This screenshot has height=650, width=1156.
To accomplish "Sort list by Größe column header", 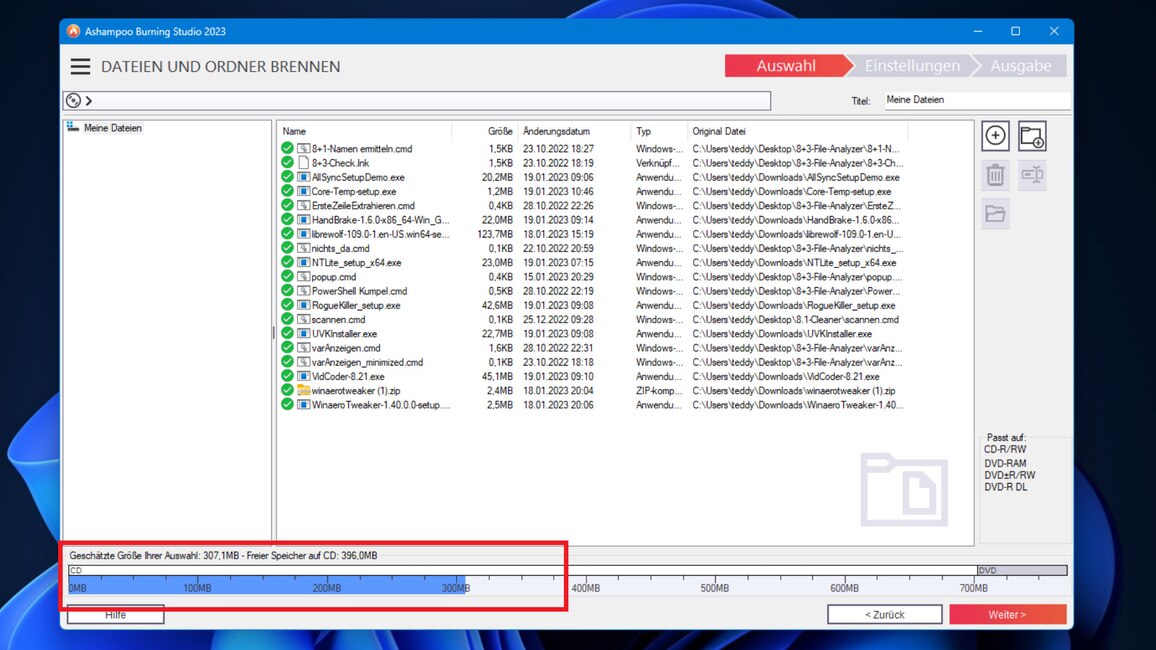I will click(500, 131).
